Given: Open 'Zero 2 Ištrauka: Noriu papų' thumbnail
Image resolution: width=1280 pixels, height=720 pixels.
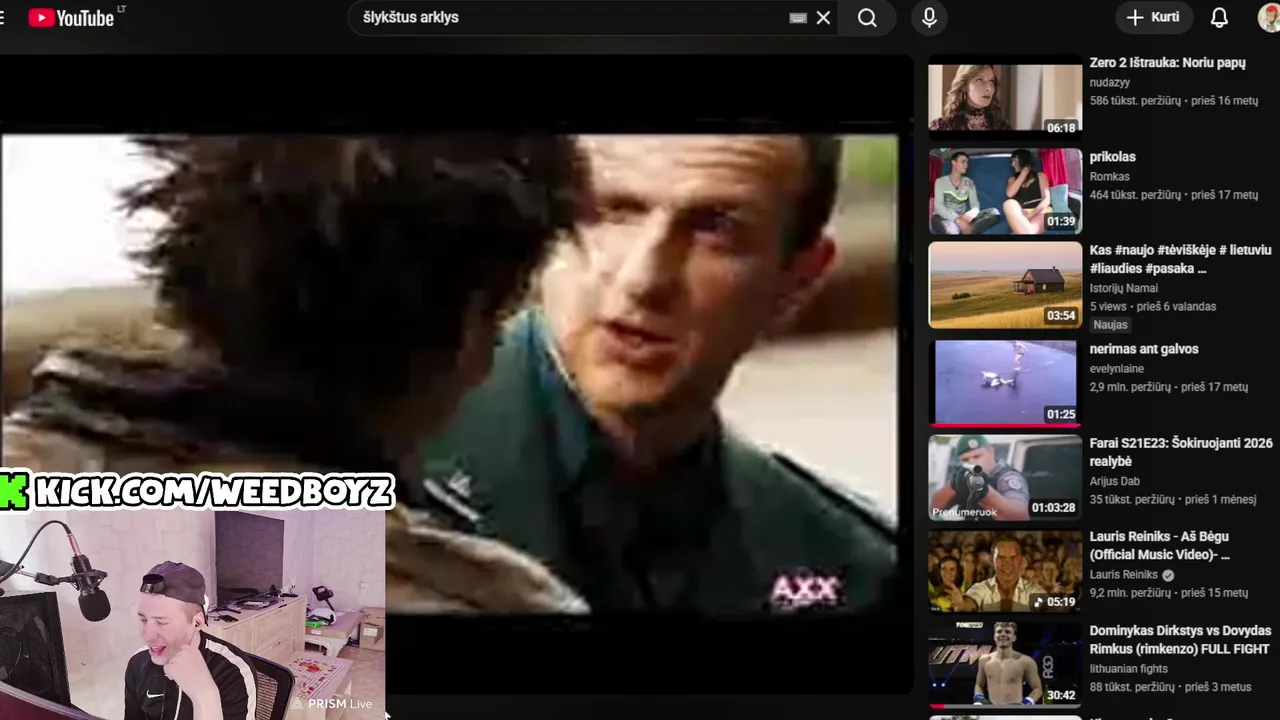Looking at the screenshot, I should [x=1005, y=96].
